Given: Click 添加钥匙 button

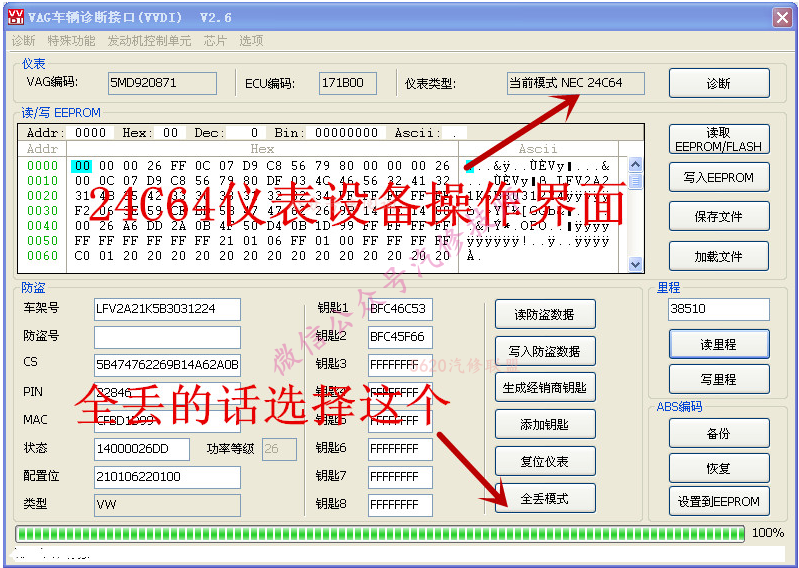Looking at the screenshot, I should [545, 424].
